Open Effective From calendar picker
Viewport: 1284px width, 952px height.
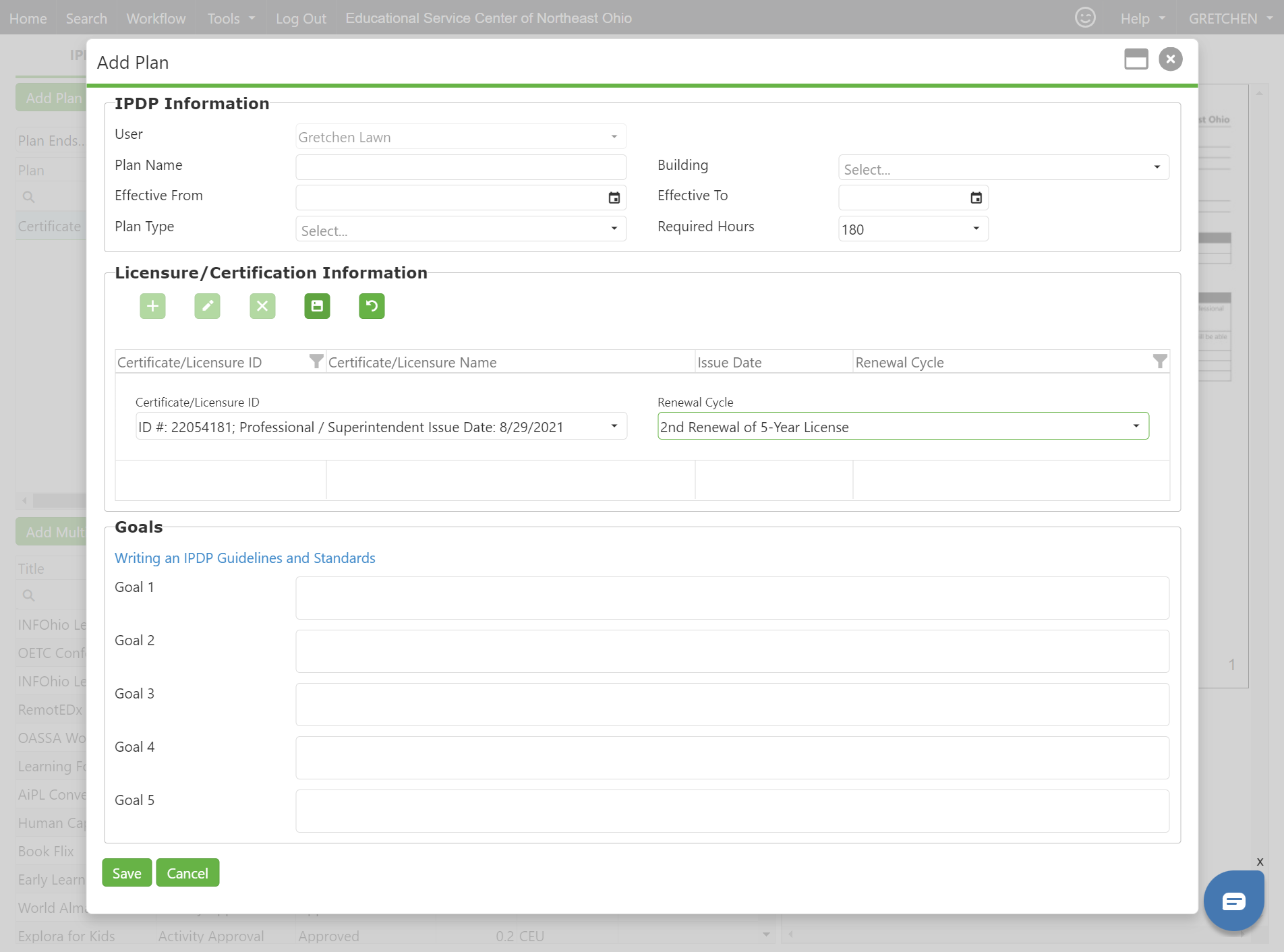(x=614, y=198)
